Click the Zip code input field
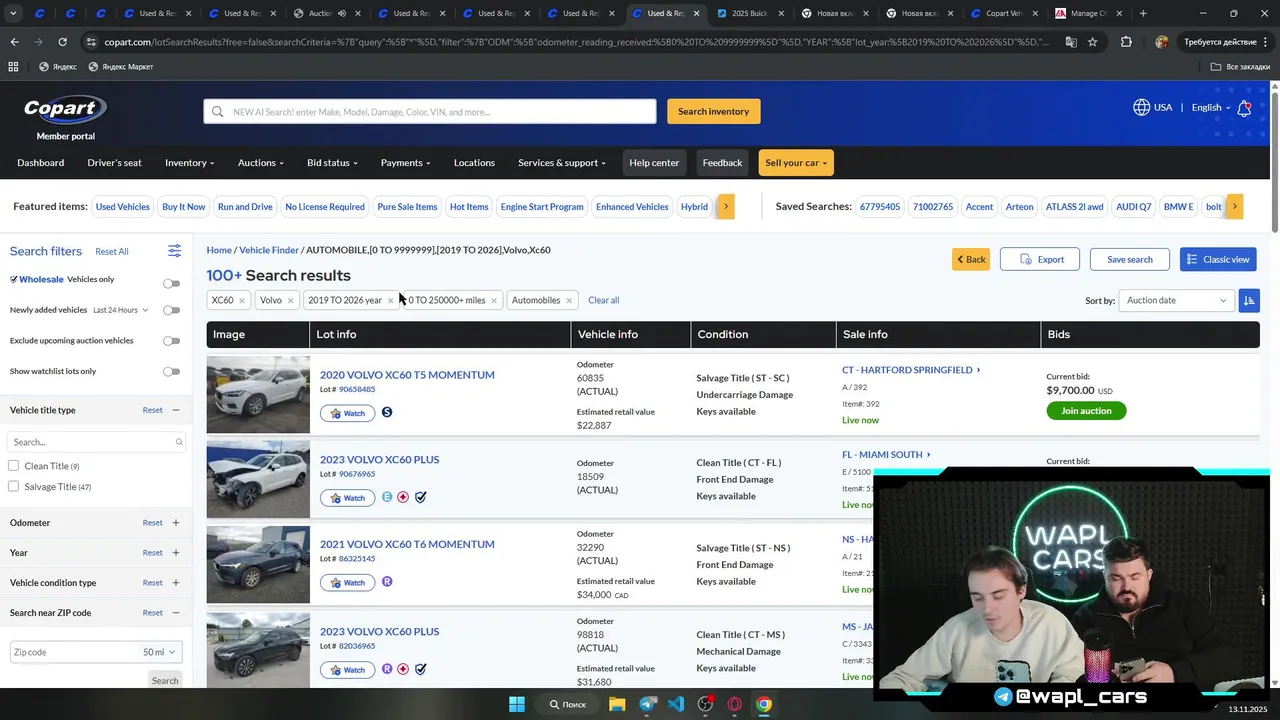This screenshot has height=720, width=1280. [x=75, y=652]
